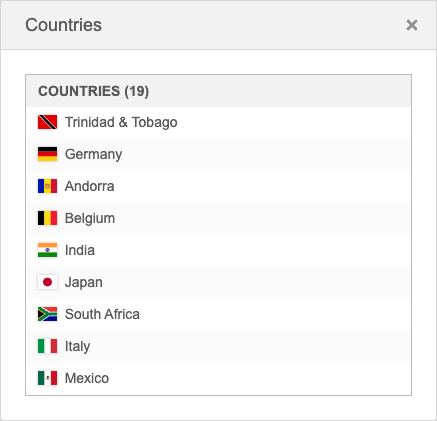Pick Belgium from the list
Screen dimensions: 437x421
(x=218, y=218)
